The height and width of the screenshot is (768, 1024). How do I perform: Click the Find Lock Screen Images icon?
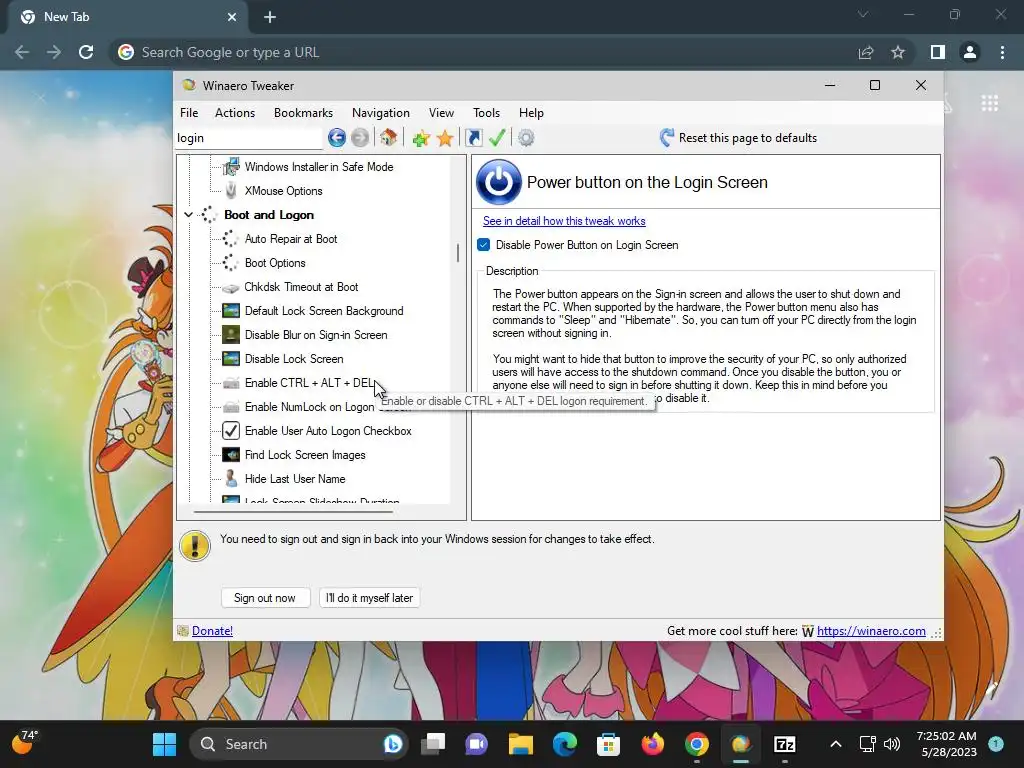[x=231, y=455]
